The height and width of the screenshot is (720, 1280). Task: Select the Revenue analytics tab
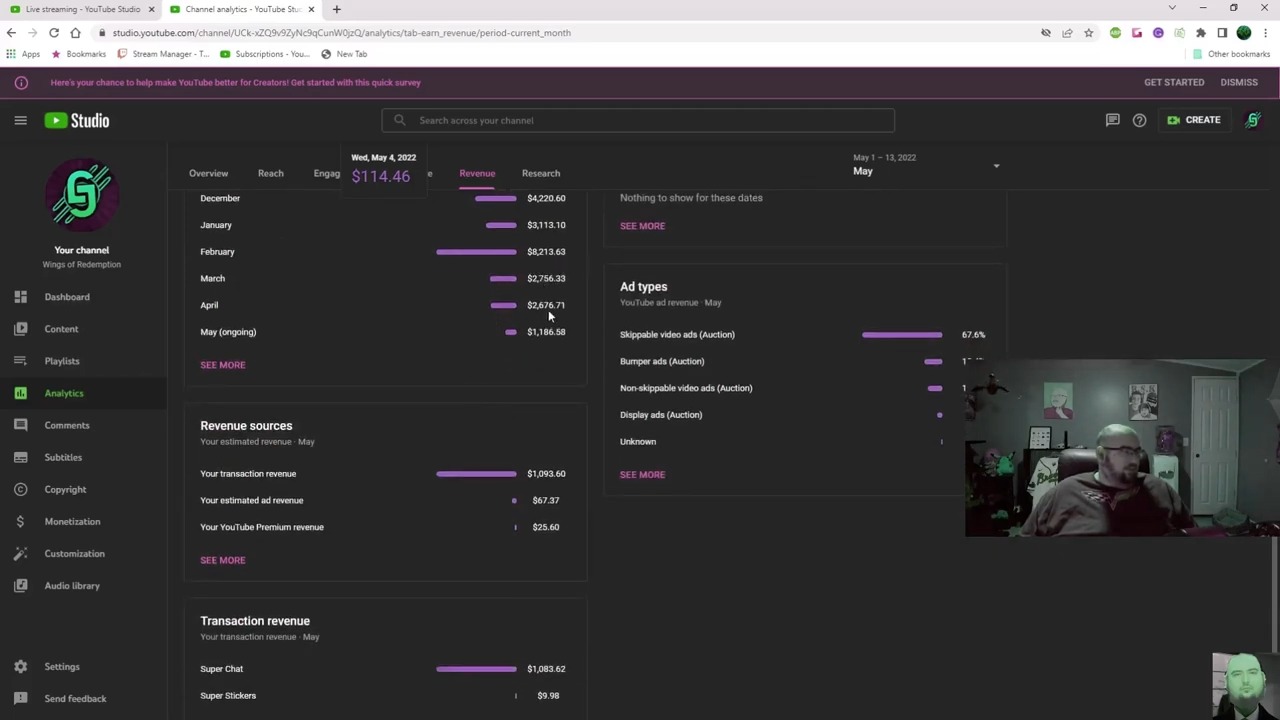coord(477,173)
